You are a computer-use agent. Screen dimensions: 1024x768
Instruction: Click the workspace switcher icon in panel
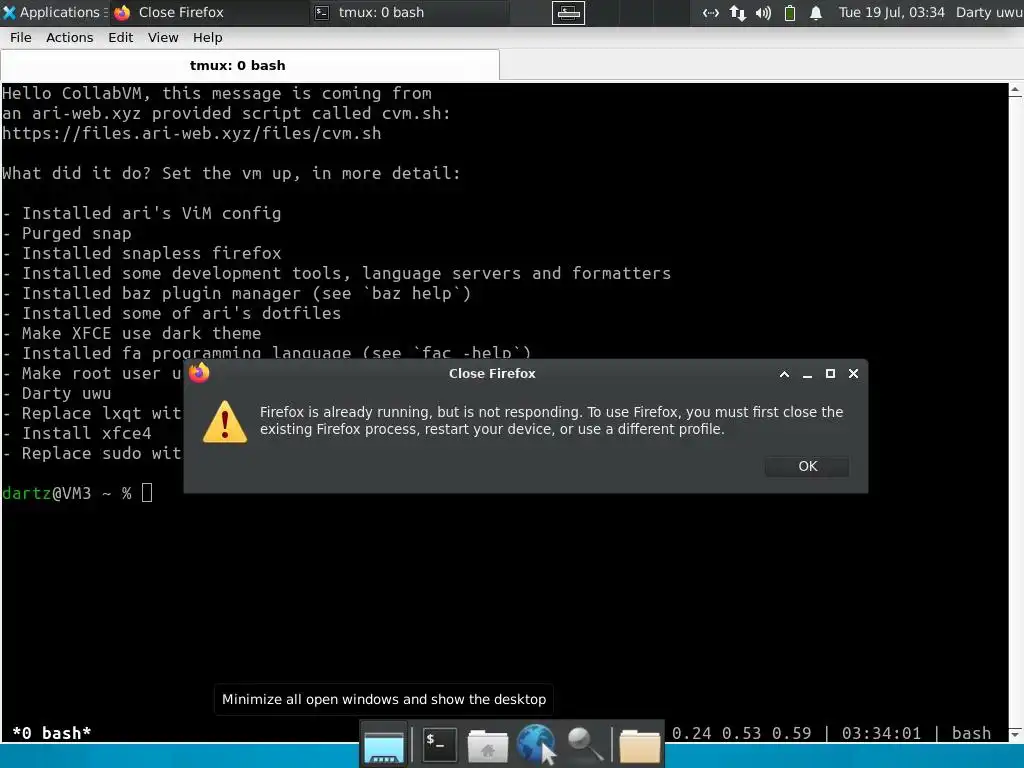pyautogui.click(x=568, y=12)
